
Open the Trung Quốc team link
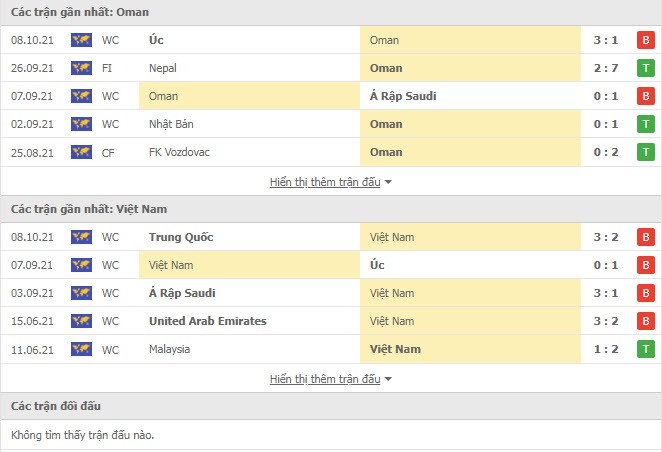click(x=181, y=237)
